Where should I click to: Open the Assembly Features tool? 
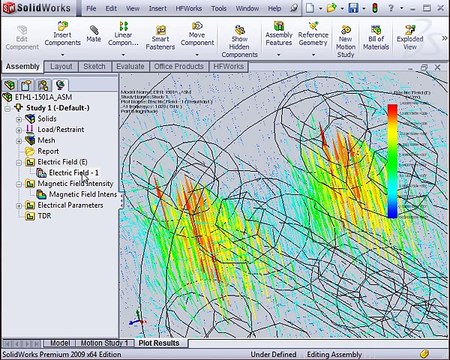279,34
